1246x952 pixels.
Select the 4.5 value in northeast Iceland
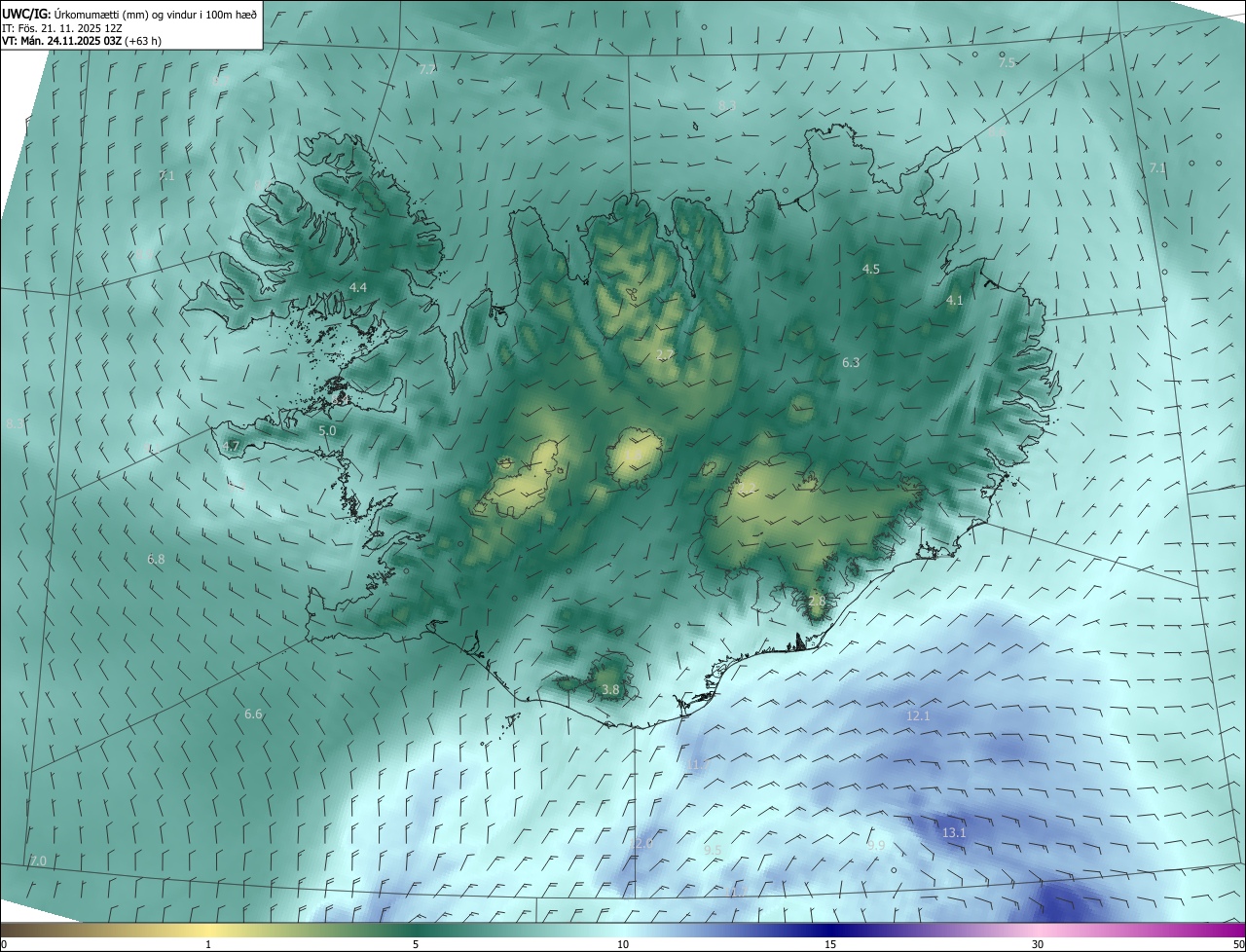click(x=871, y=269)
